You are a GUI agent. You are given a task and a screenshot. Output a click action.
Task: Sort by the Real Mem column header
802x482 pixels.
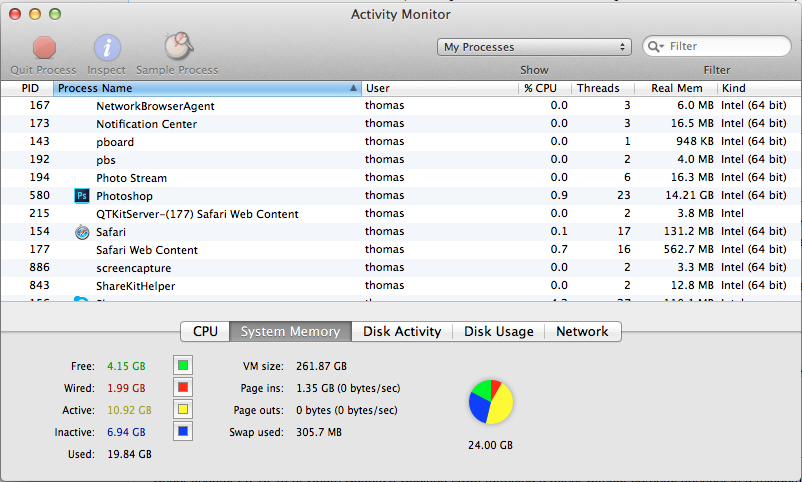676,88
